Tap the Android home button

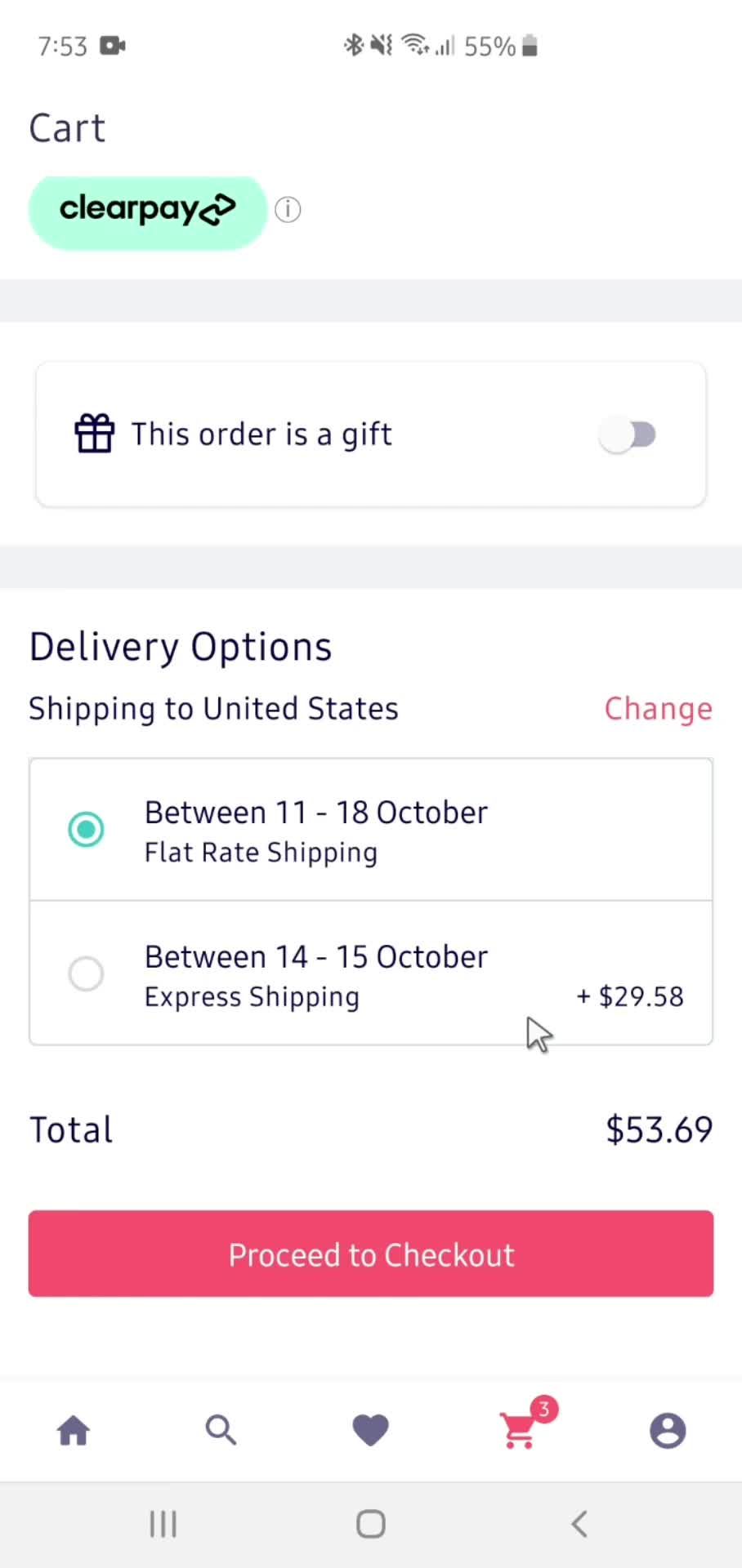(x=371, y=1524)
